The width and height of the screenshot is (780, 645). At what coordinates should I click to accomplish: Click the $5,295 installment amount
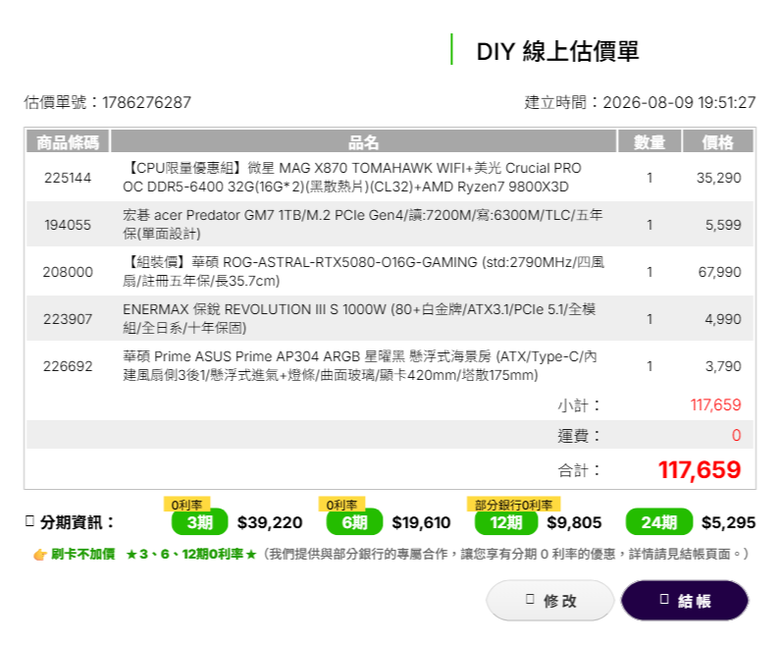[728, 522]
